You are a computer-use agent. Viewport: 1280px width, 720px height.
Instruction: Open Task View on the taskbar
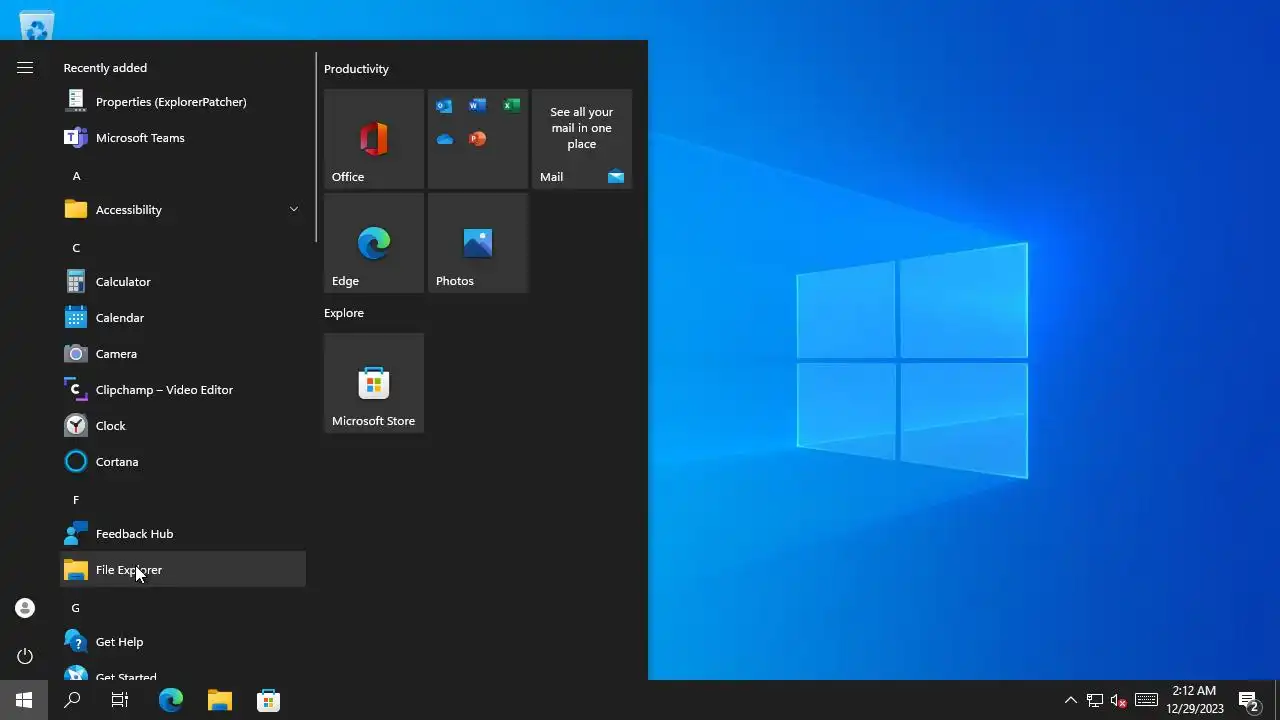(120, 700)
